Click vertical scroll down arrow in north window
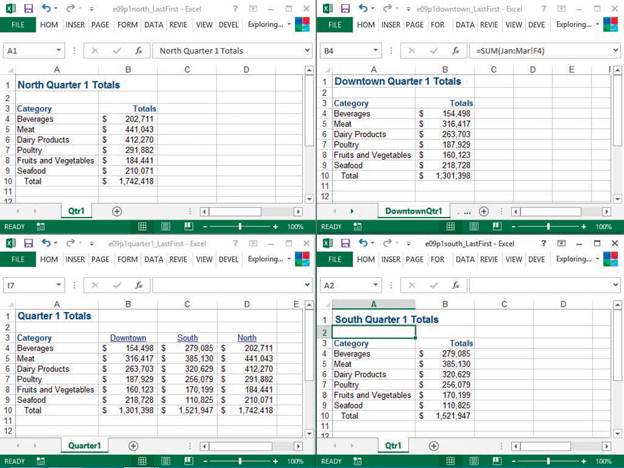 (x=309, y=198)
